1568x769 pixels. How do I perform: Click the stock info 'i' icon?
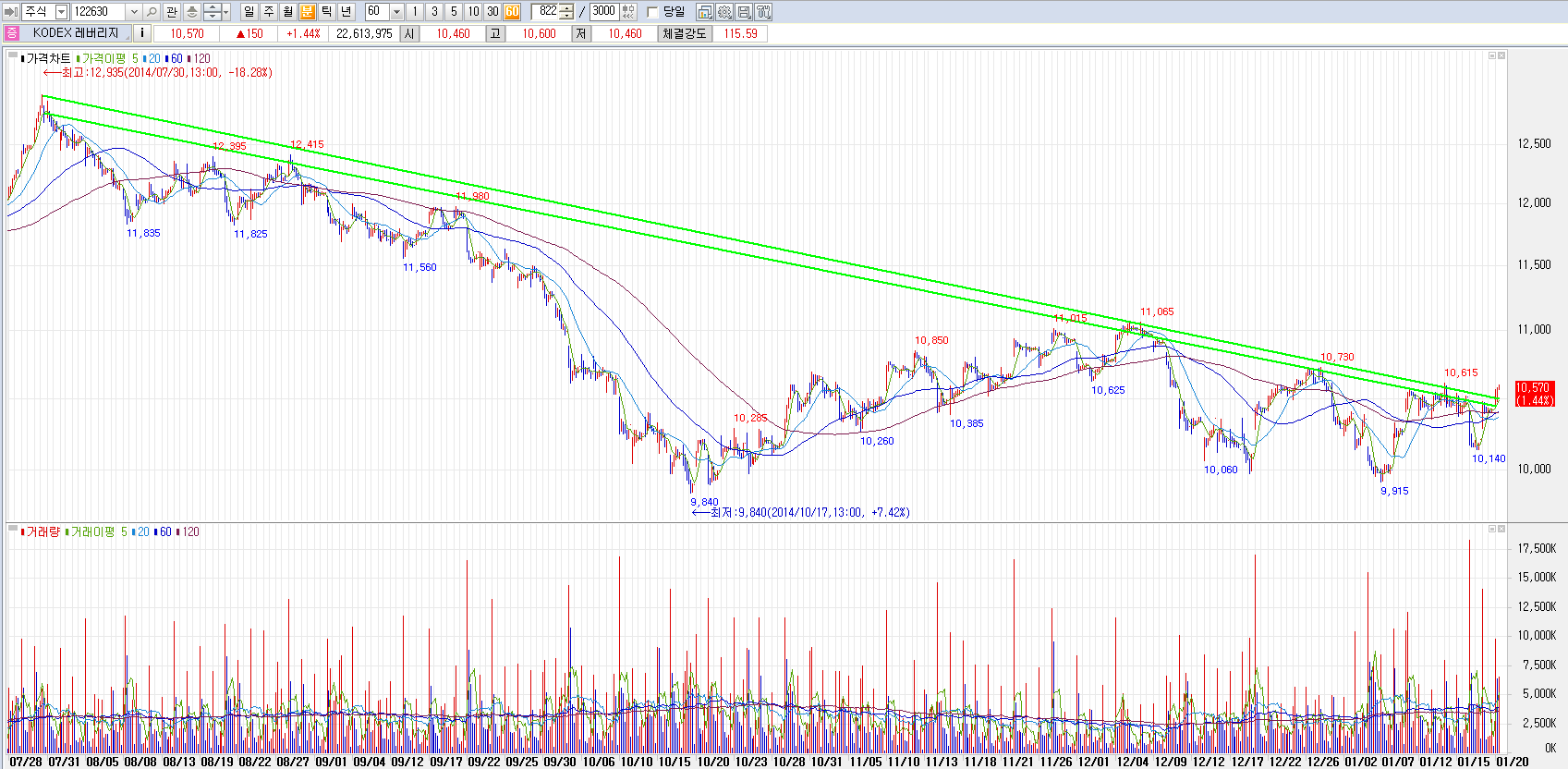coord(141,33)
